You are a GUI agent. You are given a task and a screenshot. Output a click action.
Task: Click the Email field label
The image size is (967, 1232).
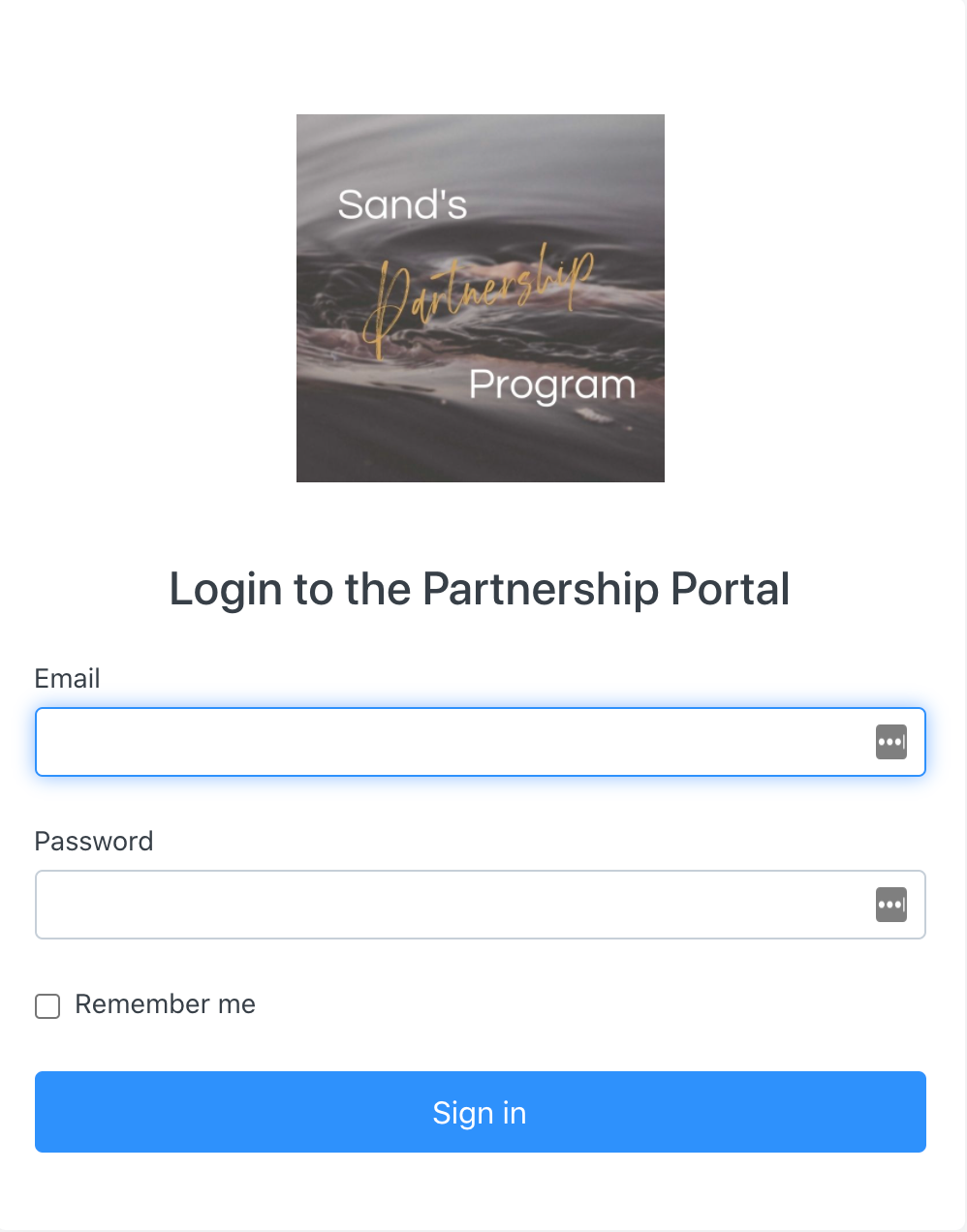point(67,679)
